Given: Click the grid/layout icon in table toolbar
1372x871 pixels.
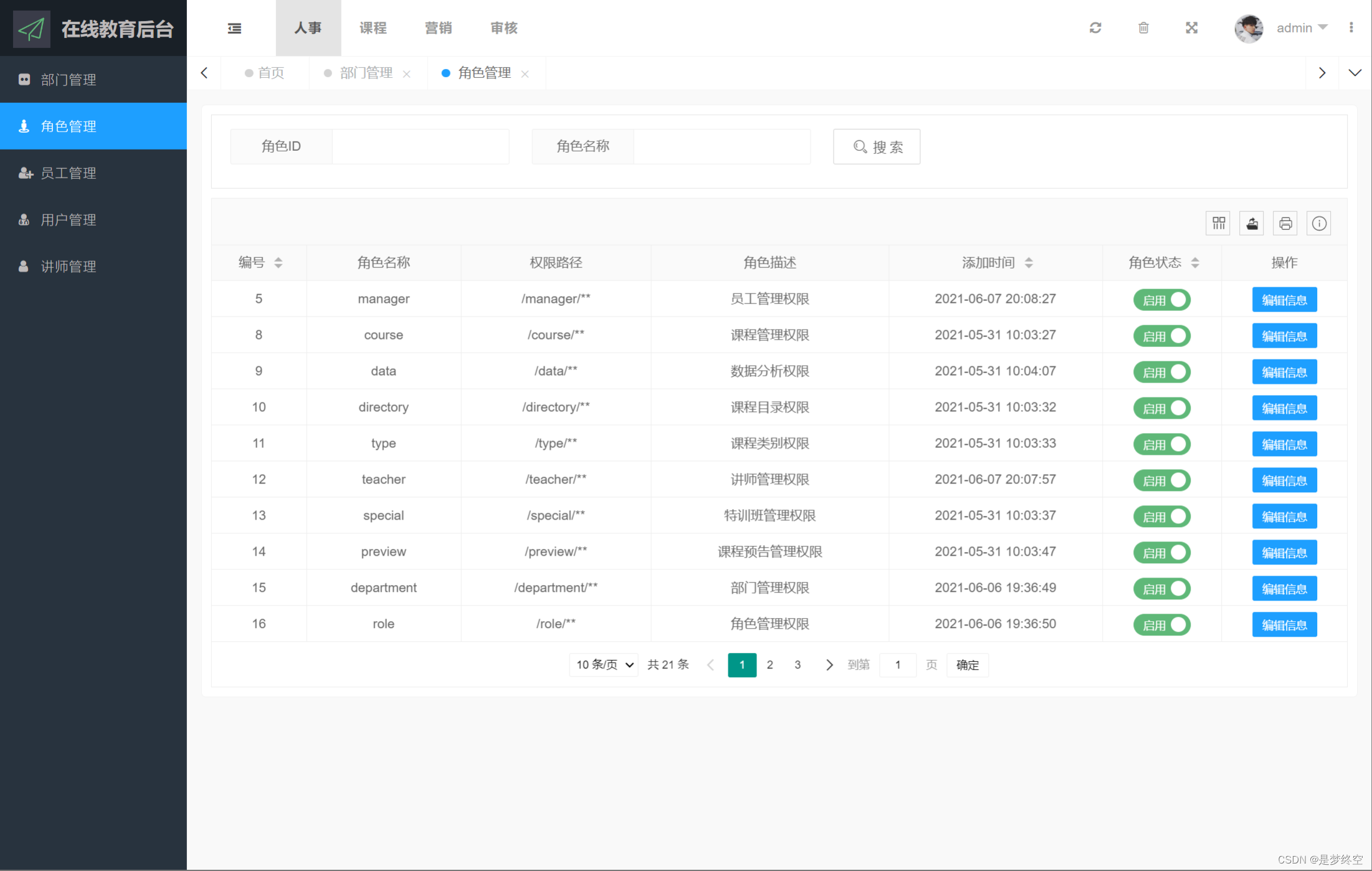Looking at the screenshot, I should pyautogui.click(x=1219, y=221).
